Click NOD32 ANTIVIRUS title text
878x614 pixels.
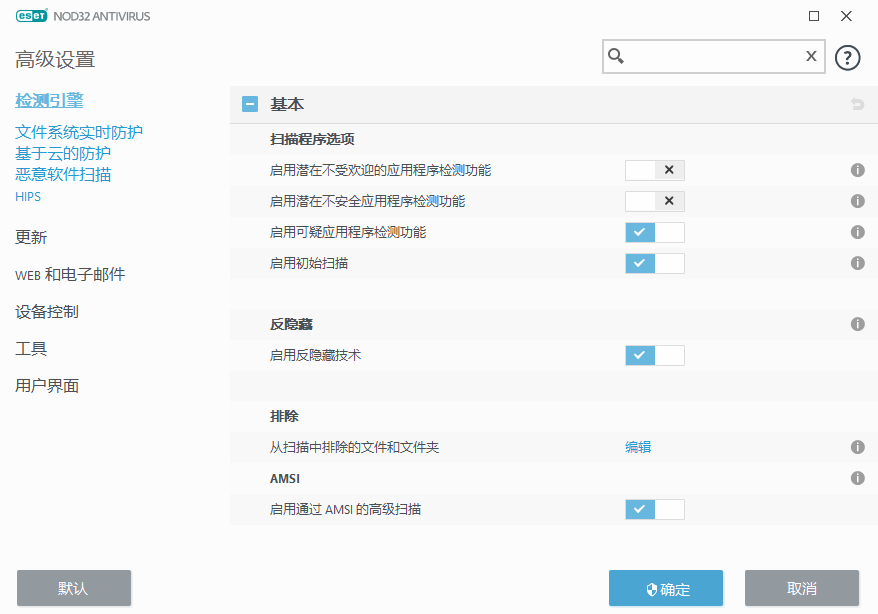(102, 16)
